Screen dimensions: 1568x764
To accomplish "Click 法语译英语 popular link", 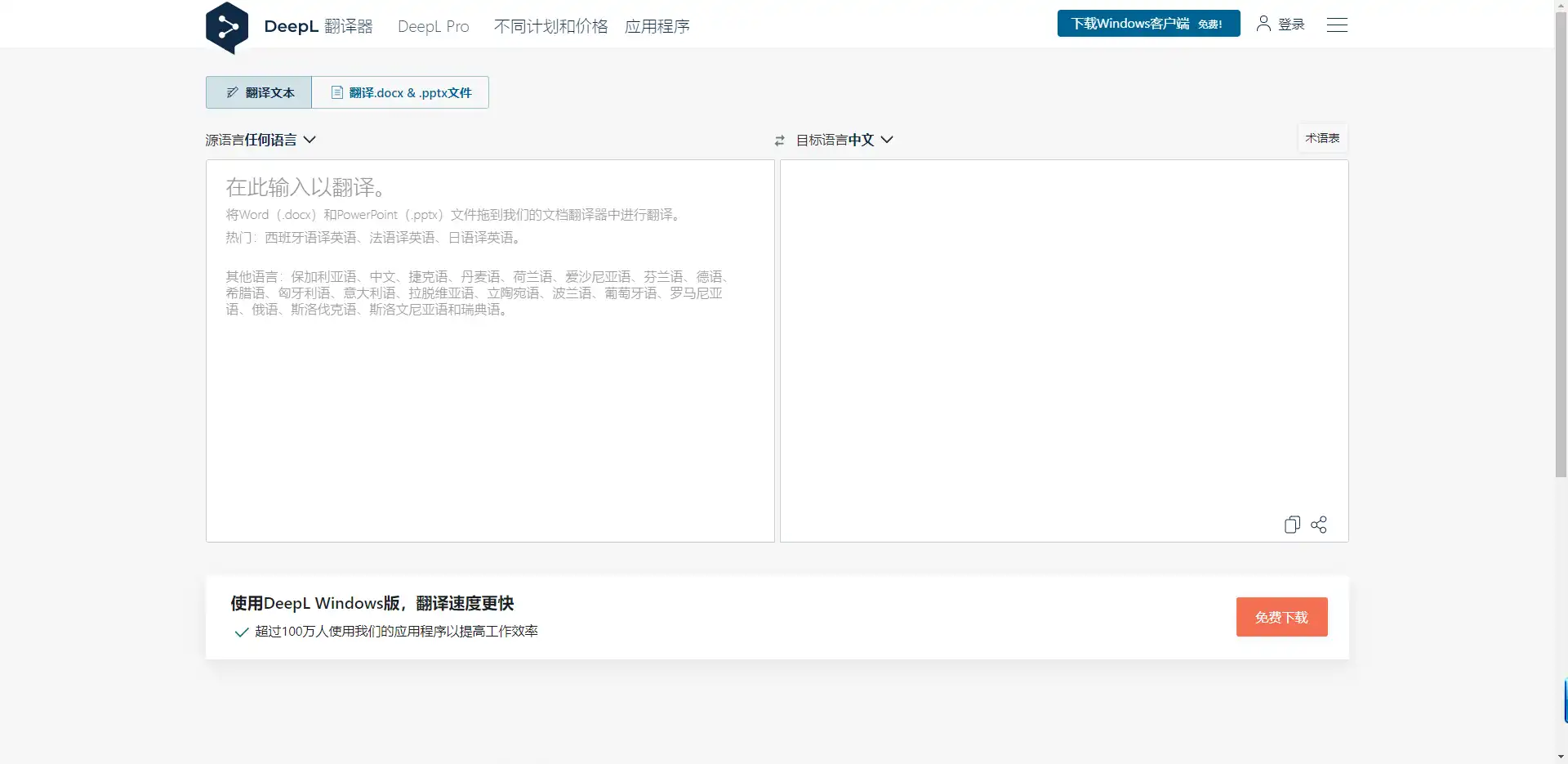I will pyautogui.click(x=403, y=238).
